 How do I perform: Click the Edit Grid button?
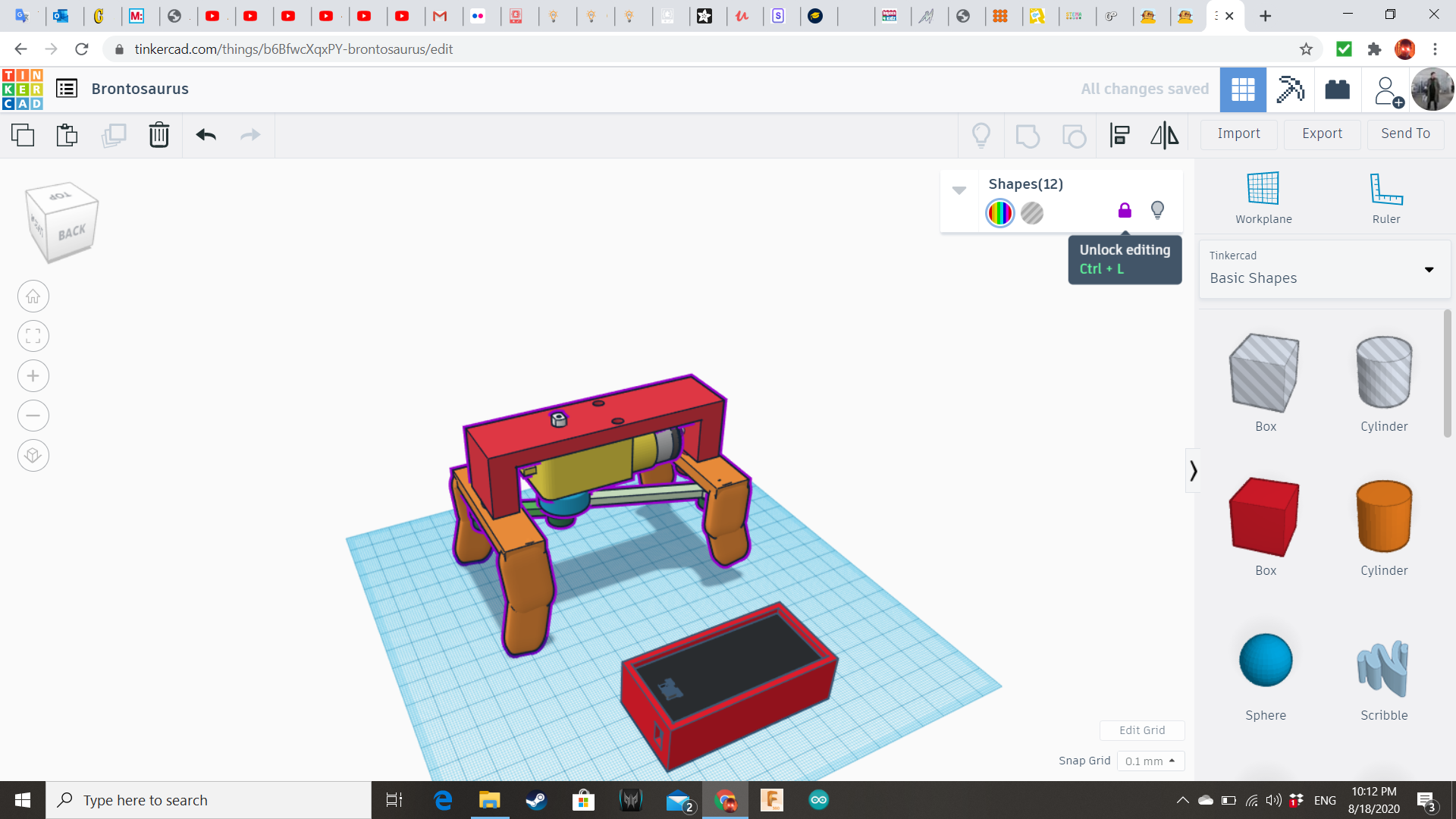pos(1141,730)
